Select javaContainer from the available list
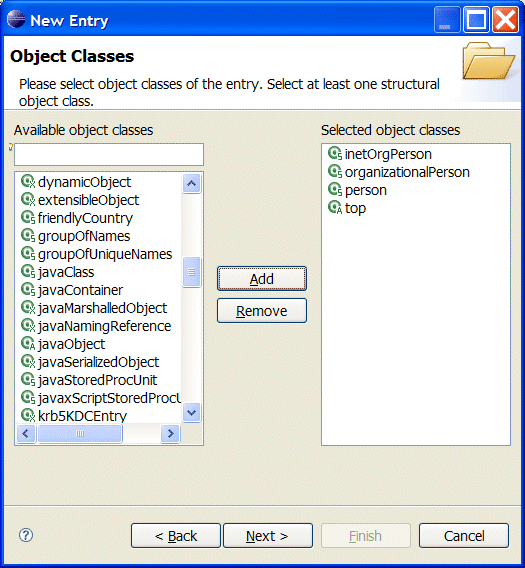Screen dimensions: 525x568 coord(72,290)
